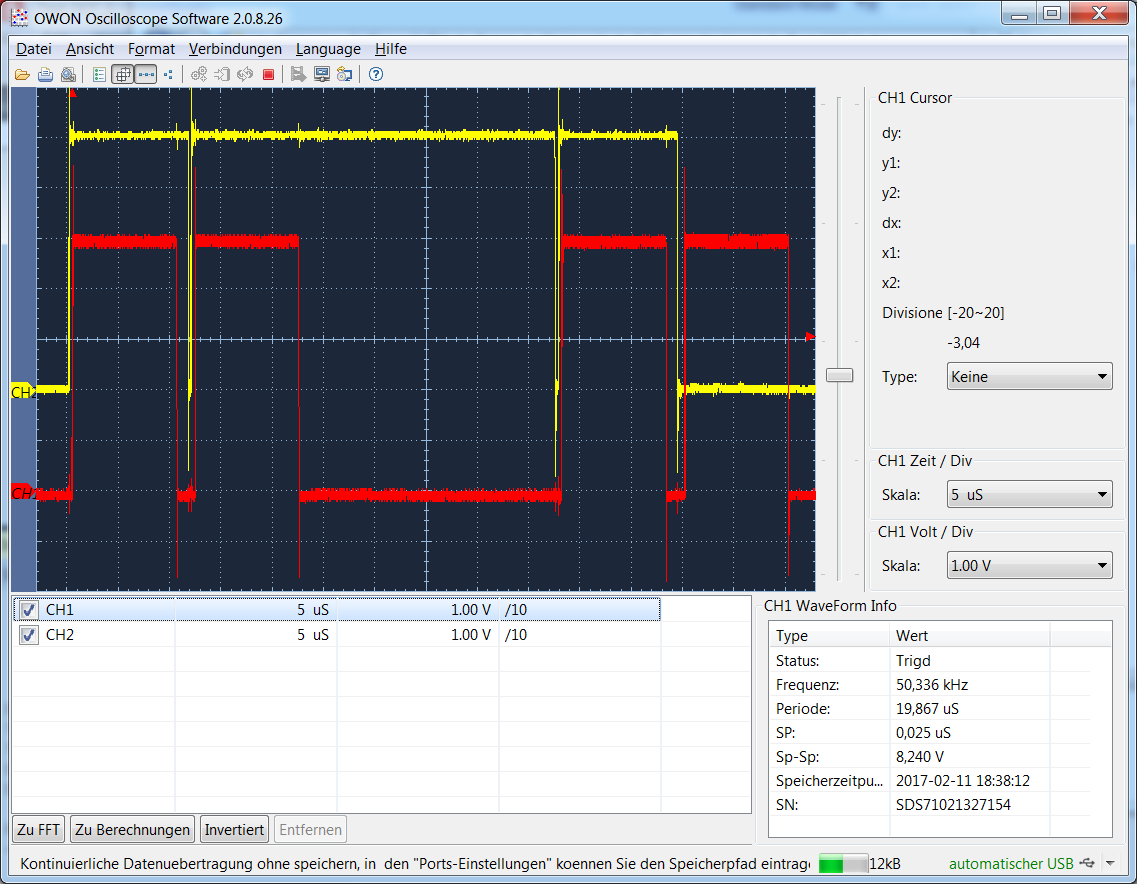Click the division value -3,04
1137x884 pixels.
point(963,342)
